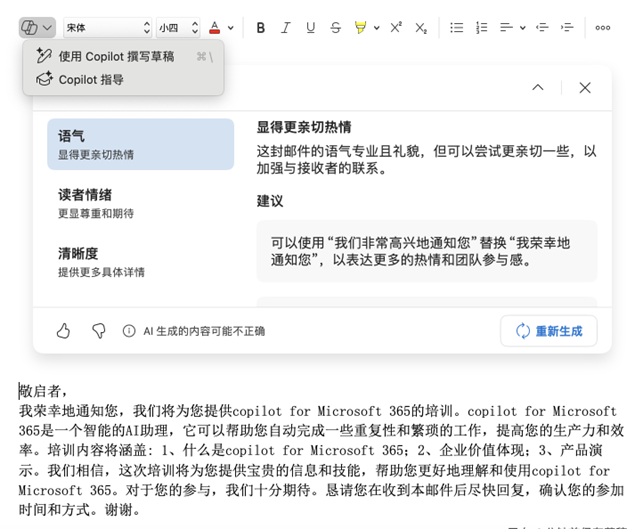This screenshot has width=643, height=529.
Task: Toggle strikethrough formatting
Action: (335, 28)
